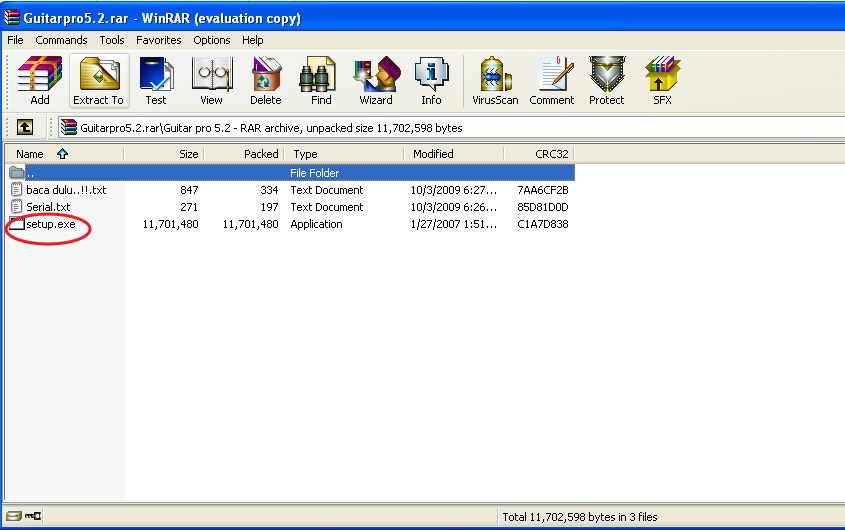The width and height of the screenshot is (845, 530).
Task: Open the Comment tool
Action: tap(552, 80)
